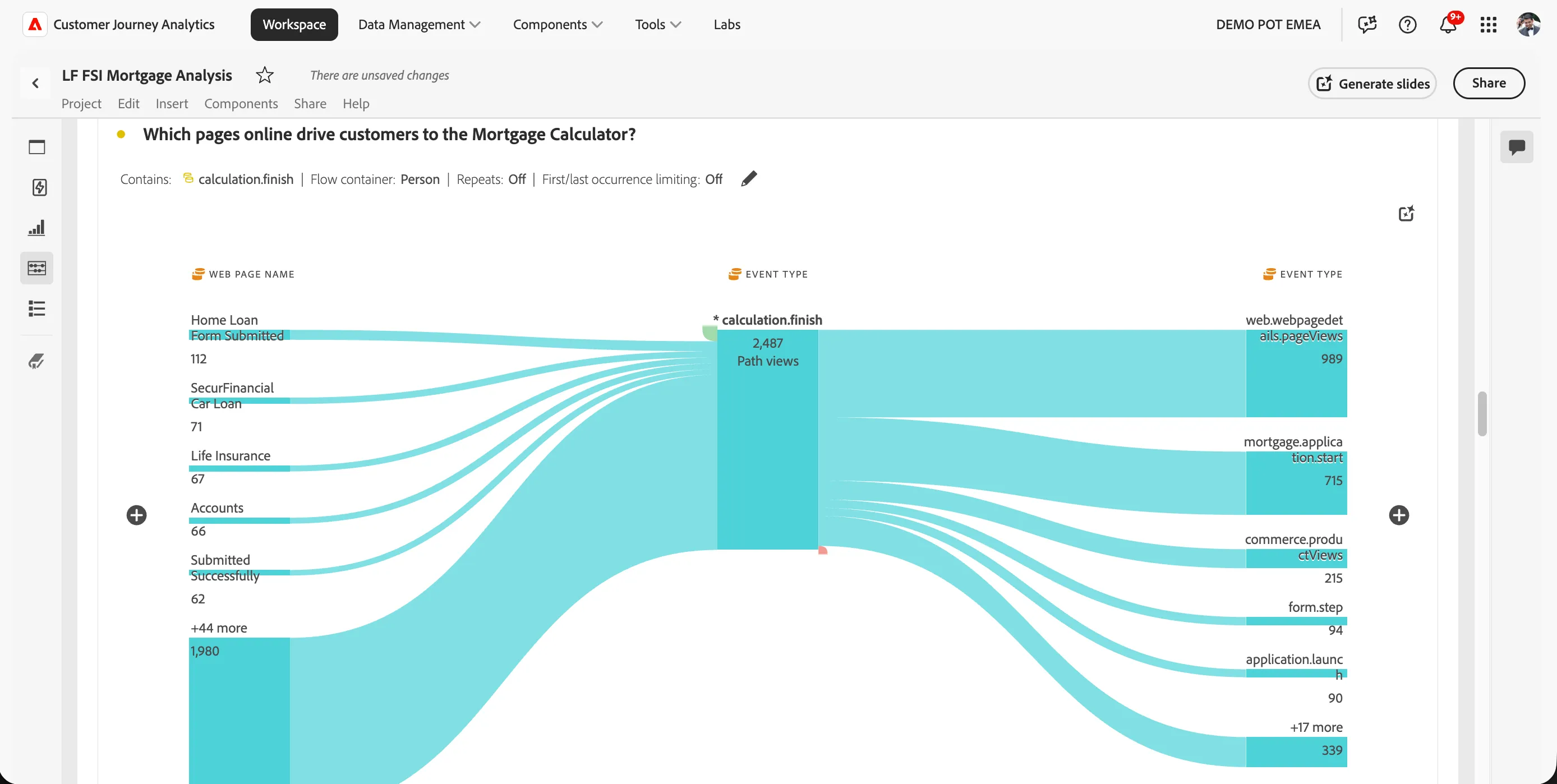Add a dimension with the right plus button
Viewport: 1557px width, 784px height.
pyautogui.click(x=1399, y=515)
